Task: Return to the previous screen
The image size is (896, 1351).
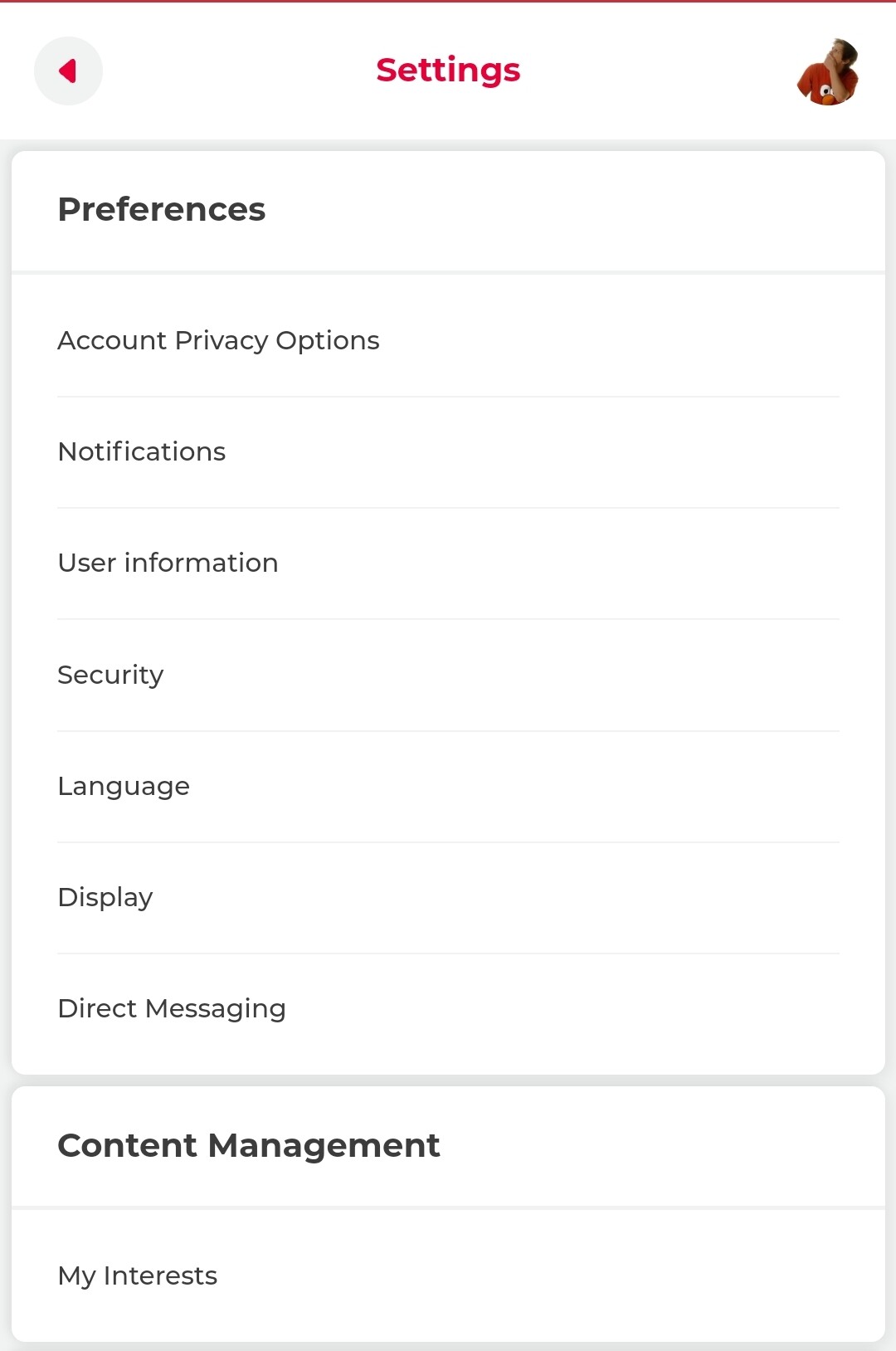Action: coord(68,71)
